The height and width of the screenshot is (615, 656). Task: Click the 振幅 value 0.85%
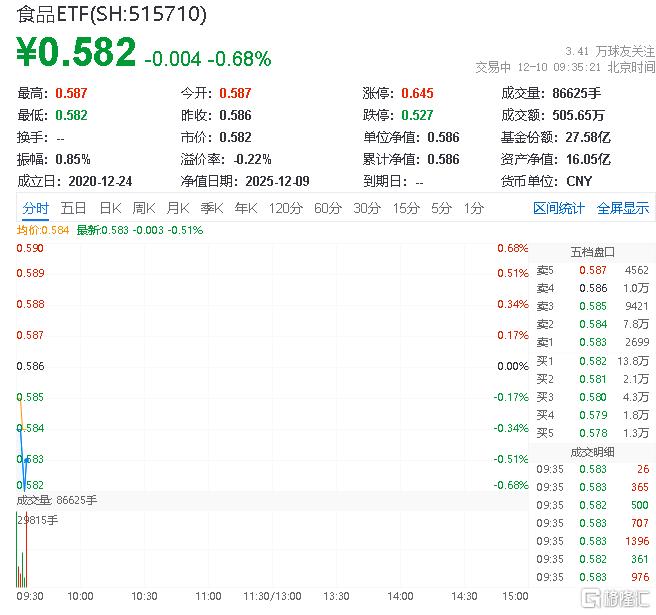click(73, 159)
